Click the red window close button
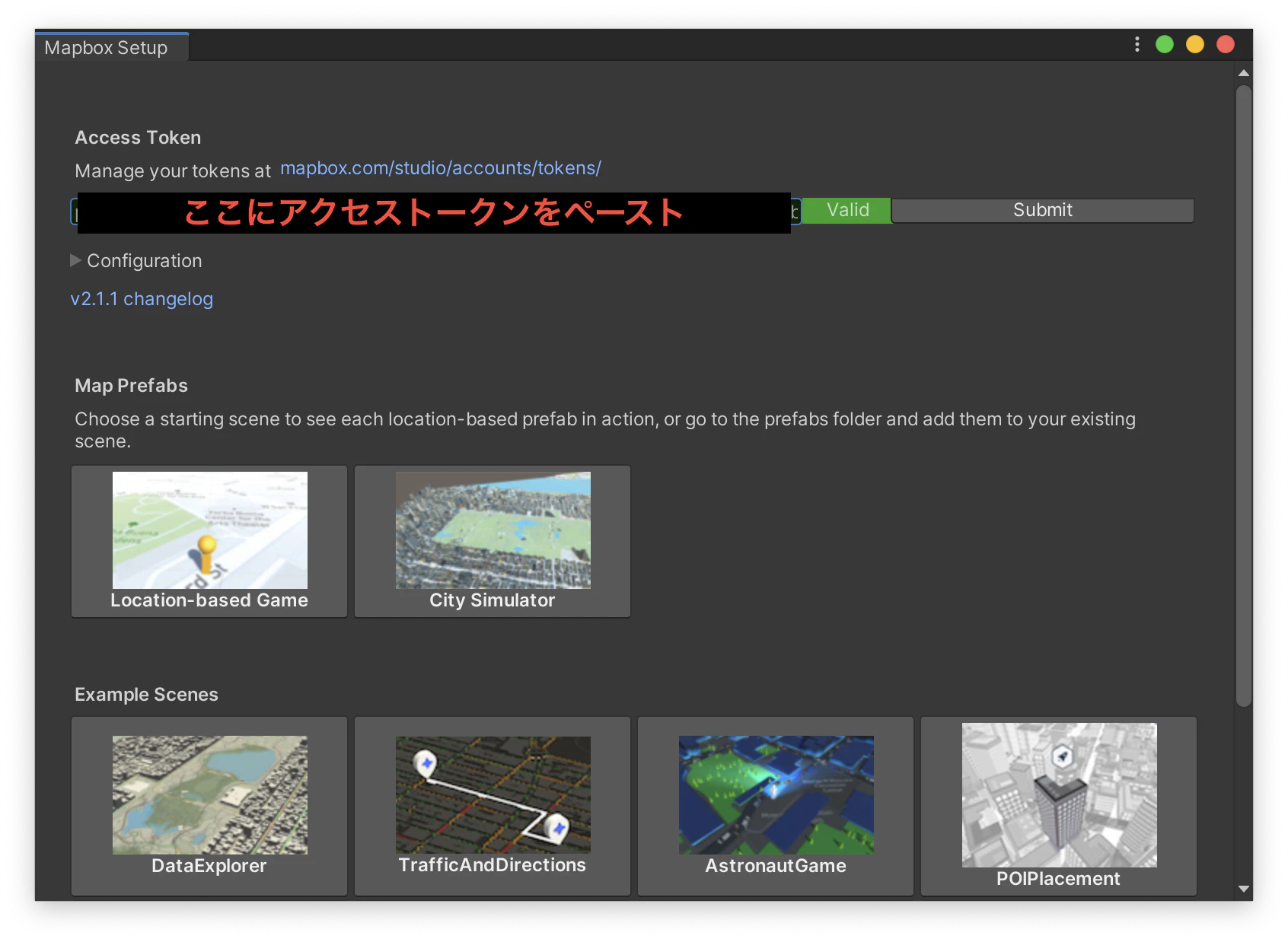The width and height of the screenshot is (1288, 942). click(1225, 45)
